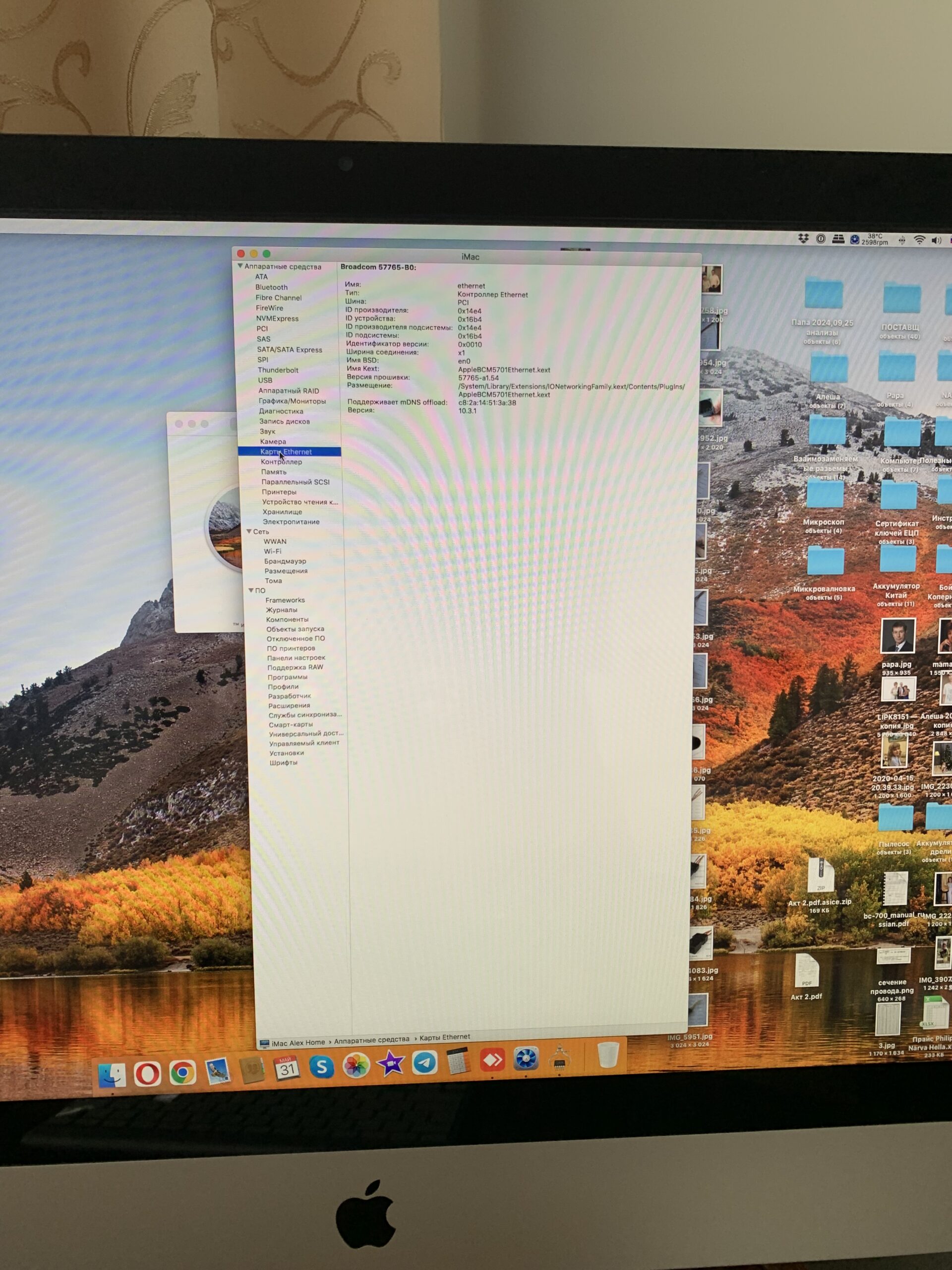Select Fibre Channel in the sidebar
952x1270 pixels.
click(x=278, y=297)
